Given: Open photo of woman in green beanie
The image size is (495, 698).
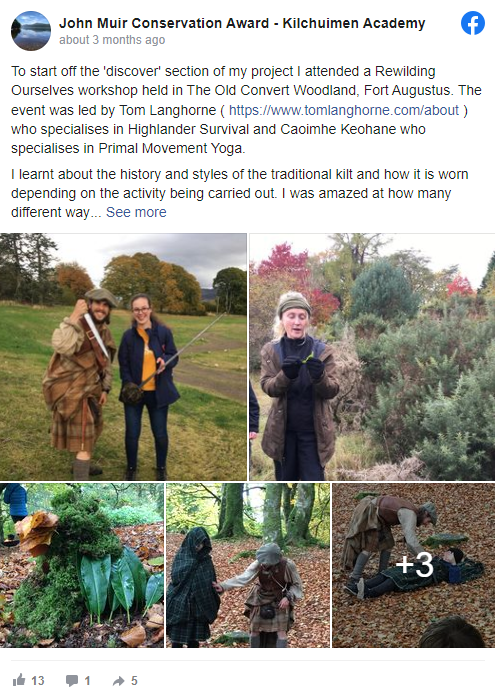Looking at the screenshot, I should 372,357.
